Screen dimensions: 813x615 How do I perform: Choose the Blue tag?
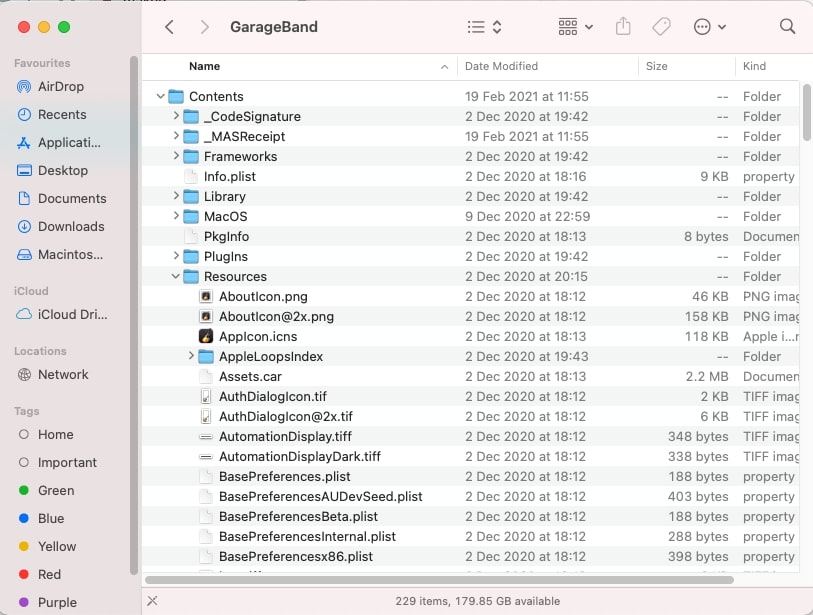[x=41, y=519]
